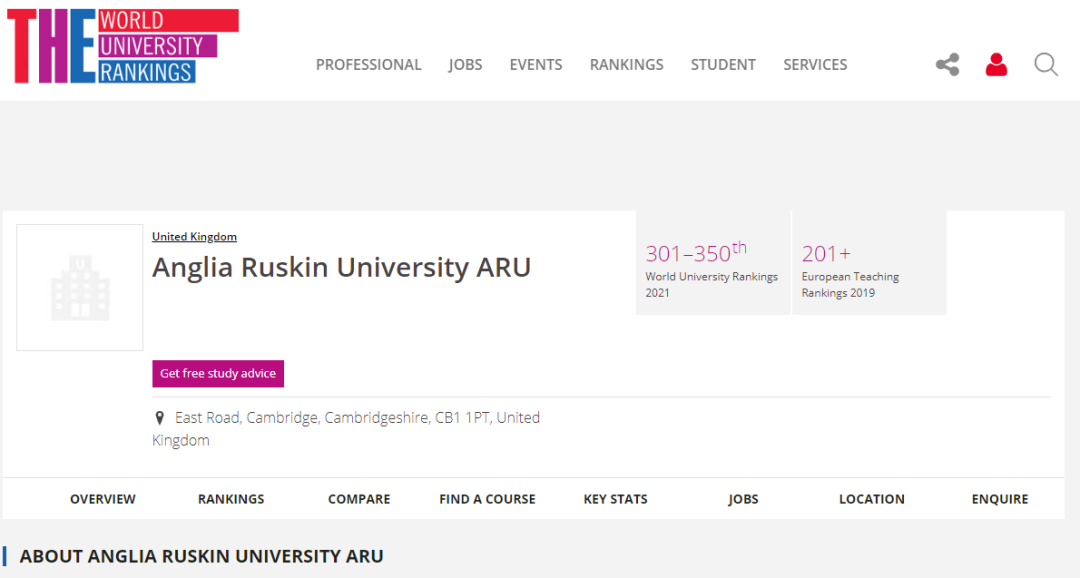Image resolution: width=1080 pixels, height=578 pixels.
Task: Click the East Road, Cambridge address text
Action: (346, 429)
